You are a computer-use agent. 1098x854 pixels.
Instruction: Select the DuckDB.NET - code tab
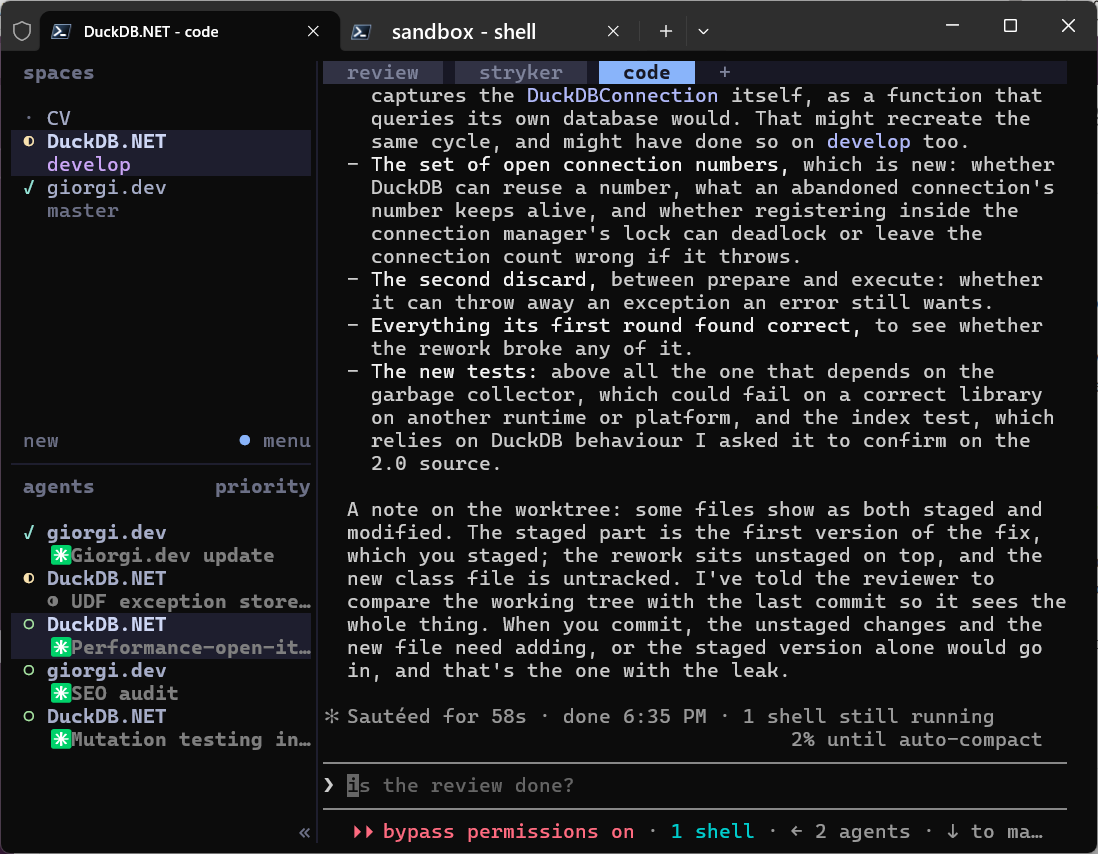pyautogui.click(x=151, y=32)
